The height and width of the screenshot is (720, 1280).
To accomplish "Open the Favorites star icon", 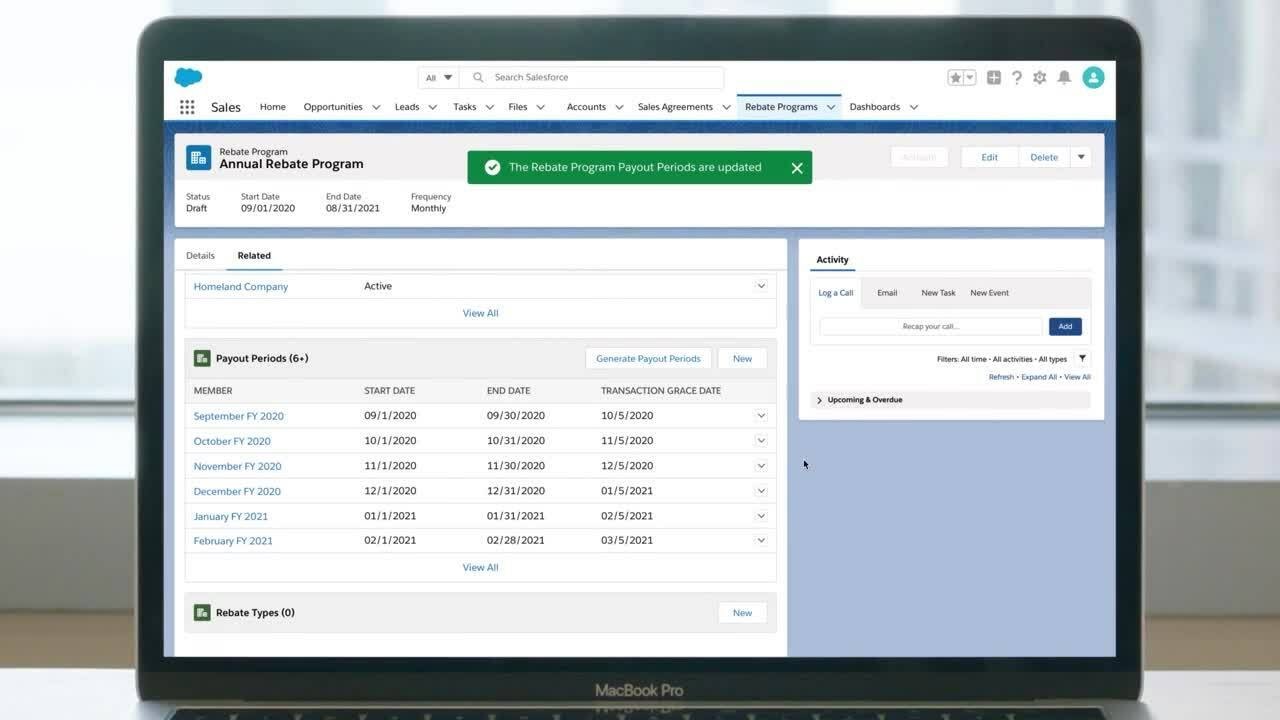I will point(956,77).
